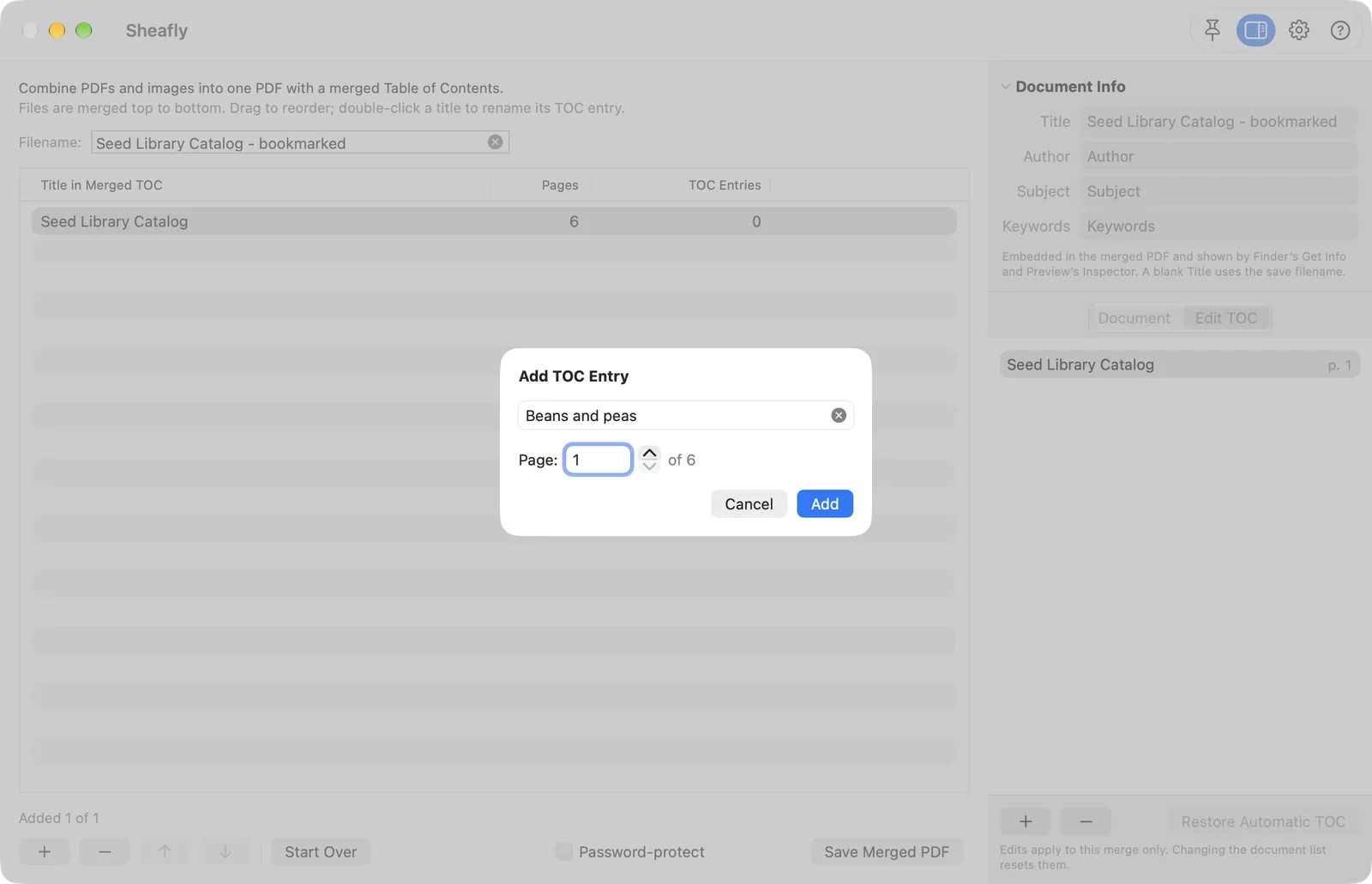Click the Start Over button
The width and height of the screenshot is (1372, 884).
click(321, 851)
